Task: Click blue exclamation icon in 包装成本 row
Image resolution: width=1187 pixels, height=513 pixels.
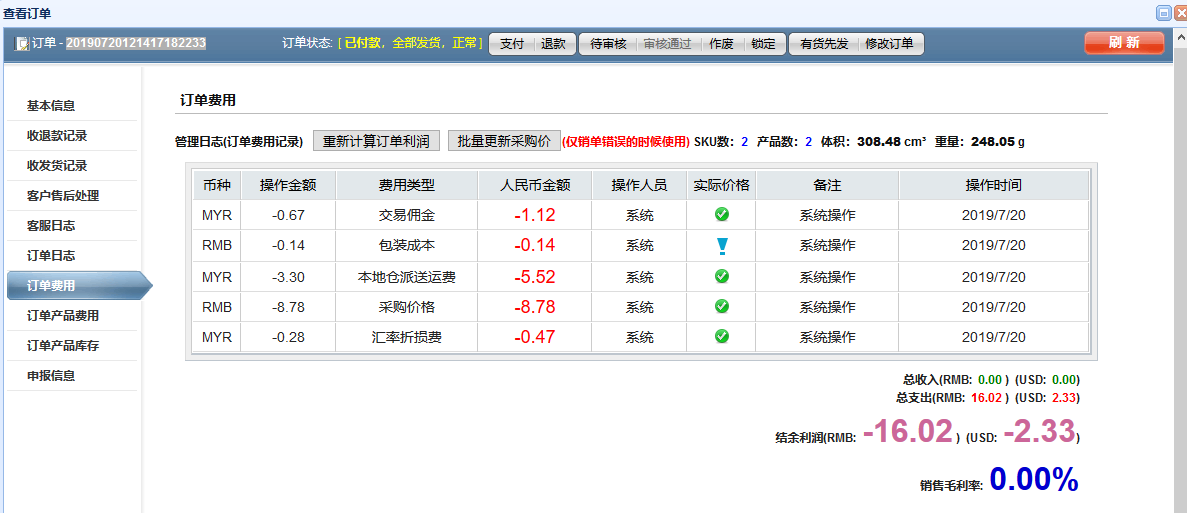Action: [721, 245]
